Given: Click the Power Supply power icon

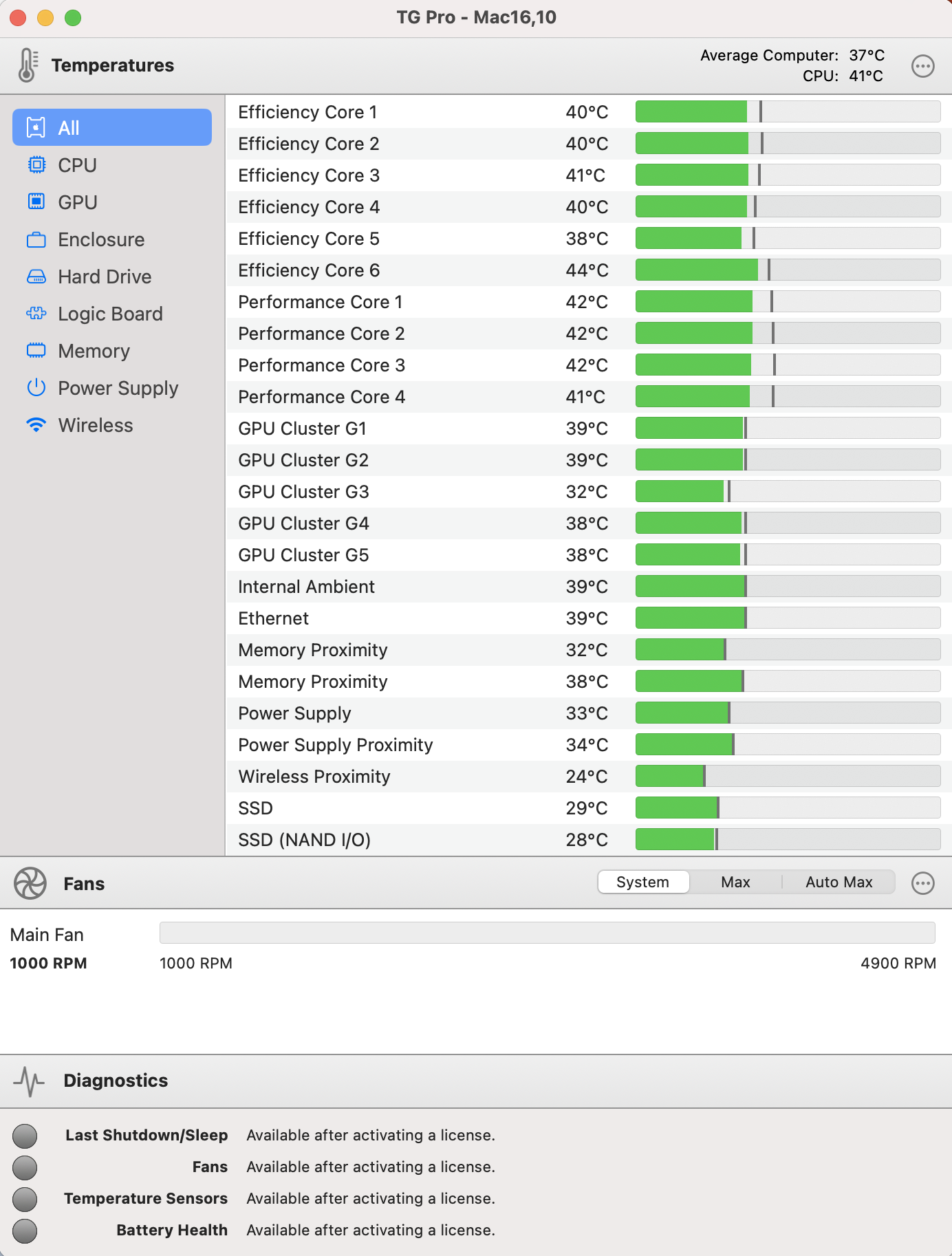Looking at the screenshot, I should tap(36, 388).
